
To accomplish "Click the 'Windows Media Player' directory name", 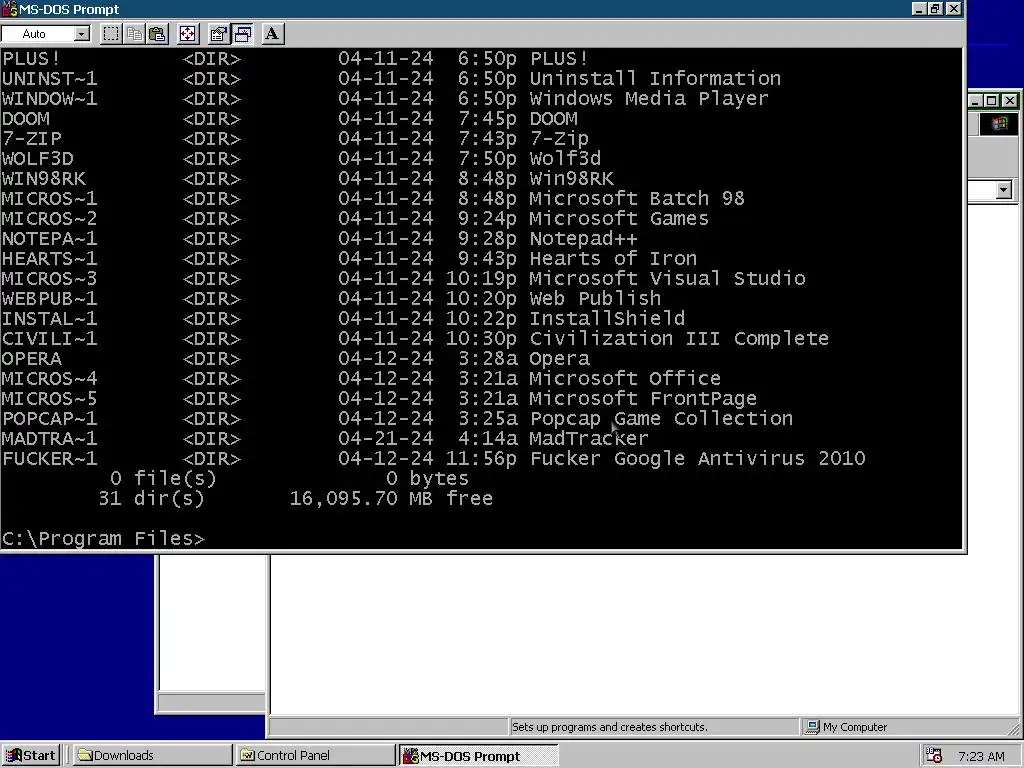I will click(x=649, y=99).
